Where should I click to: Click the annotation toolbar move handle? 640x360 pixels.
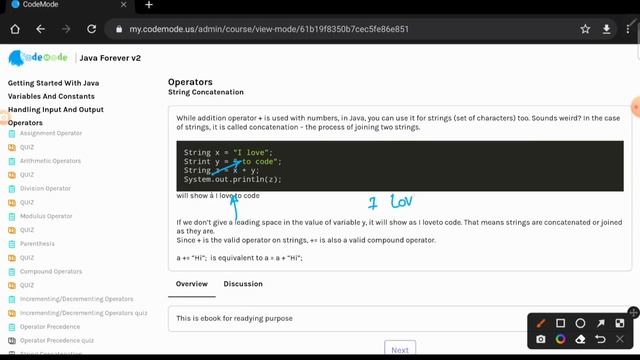click(633, 313)
